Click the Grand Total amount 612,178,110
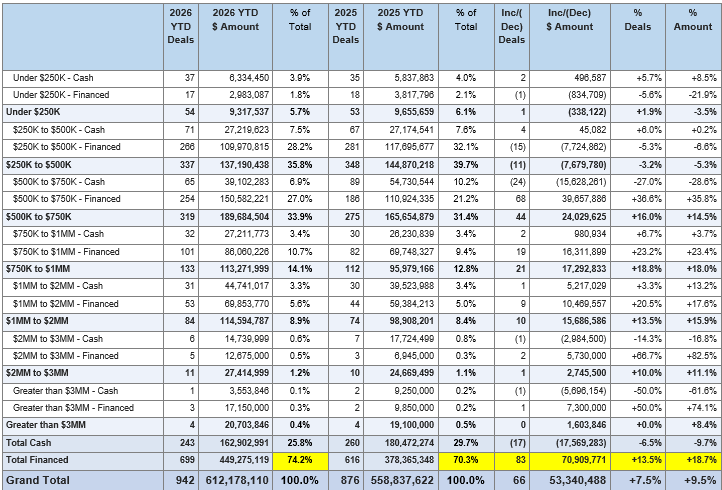 [x=235, y=480]
